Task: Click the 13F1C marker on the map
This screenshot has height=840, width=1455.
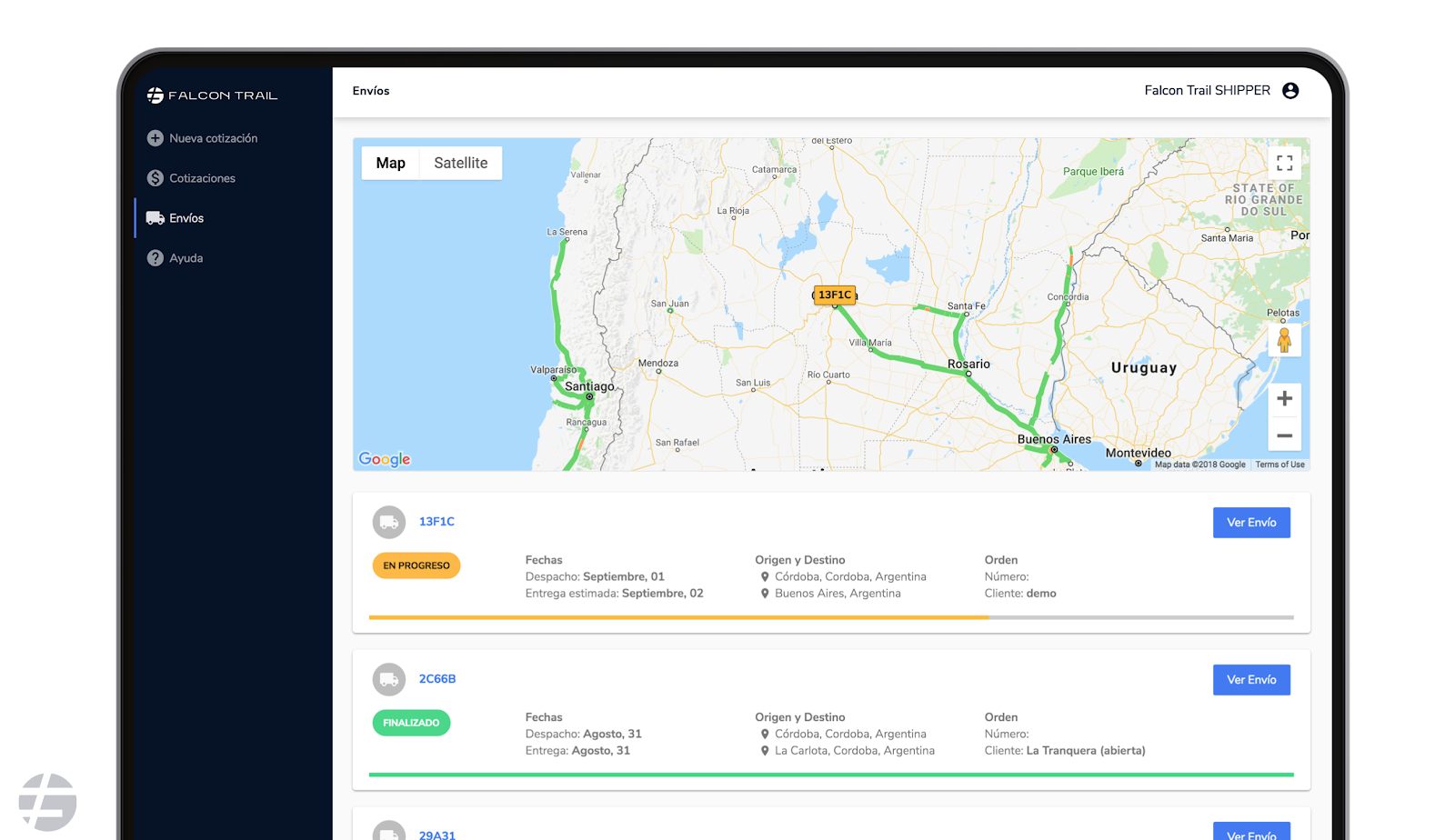Action: coord(835,295)
